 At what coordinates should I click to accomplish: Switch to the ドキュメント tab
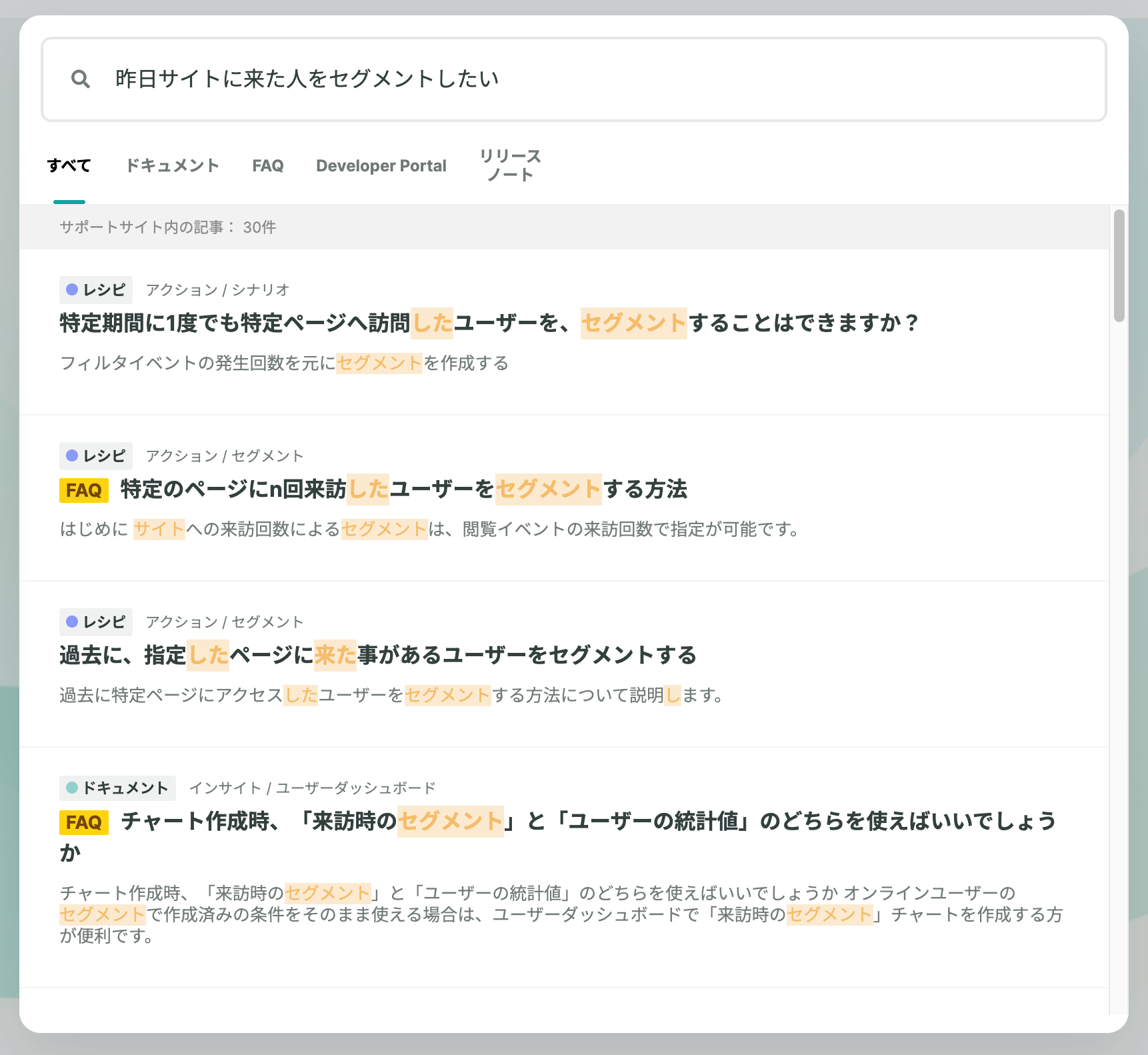tap(173, 165)
